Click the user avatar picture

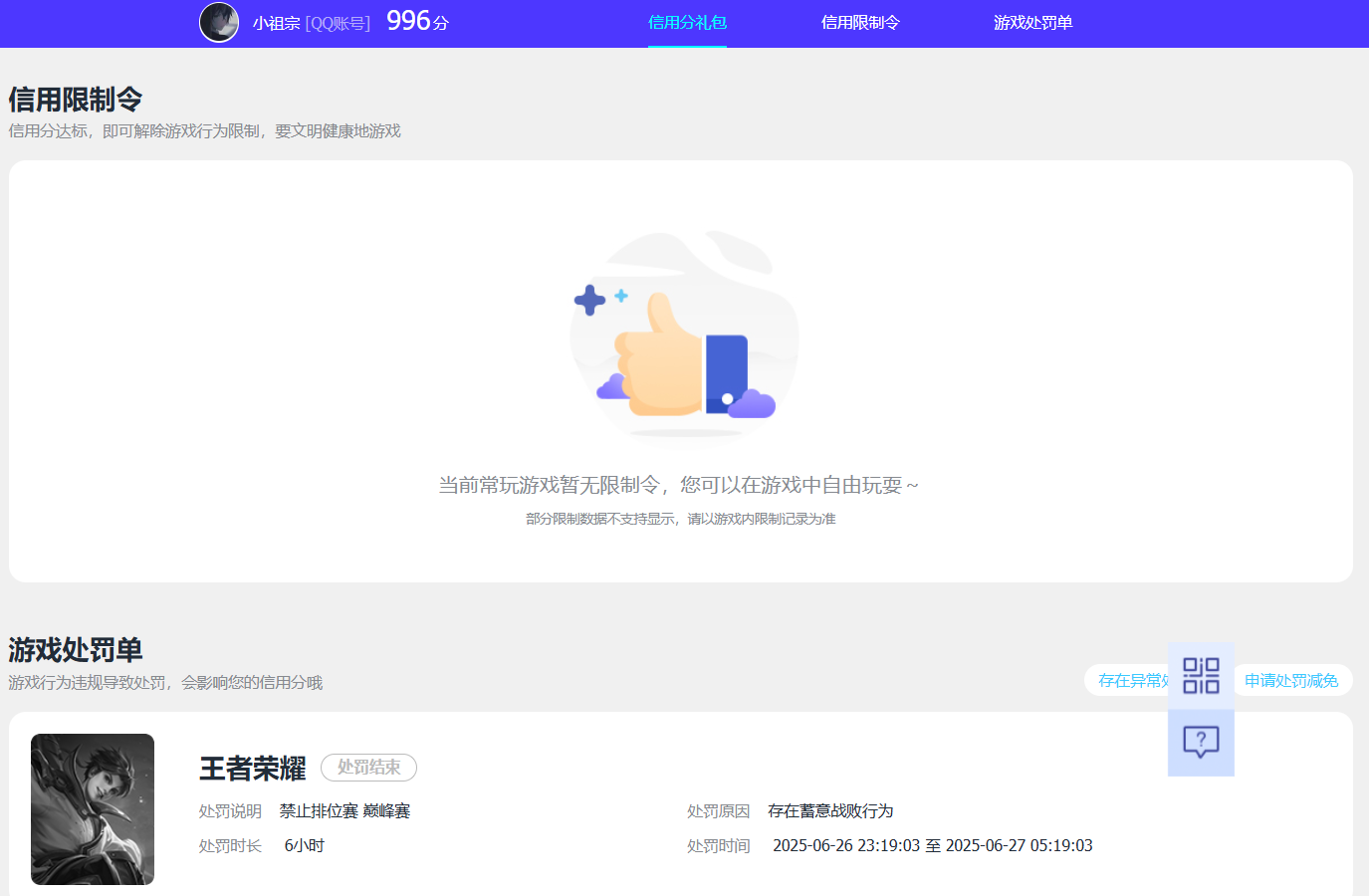click(219, 23)
